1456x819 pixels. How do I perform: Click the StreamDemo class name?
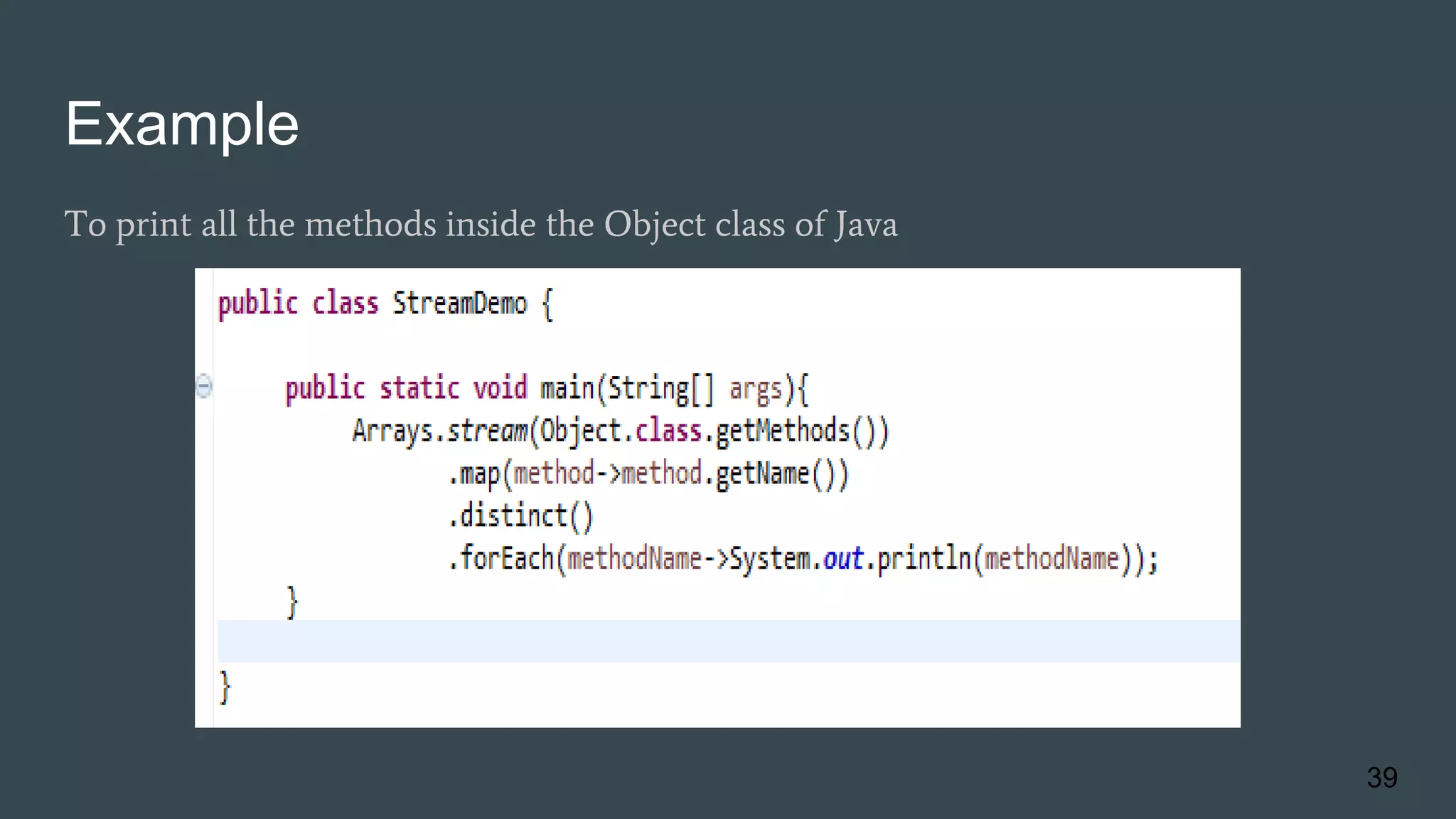click(x=460, y=304)
